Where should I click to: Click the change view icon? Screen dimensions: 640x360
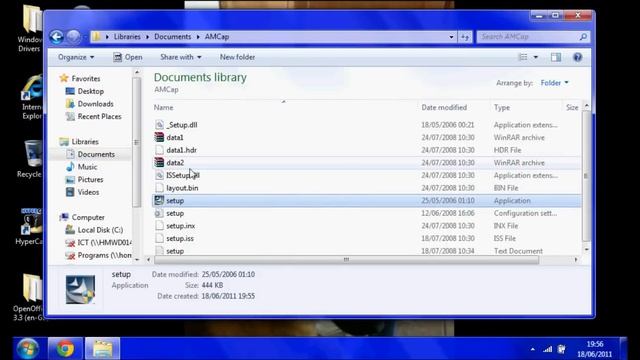pyautogui.click(x=523, y=57)
